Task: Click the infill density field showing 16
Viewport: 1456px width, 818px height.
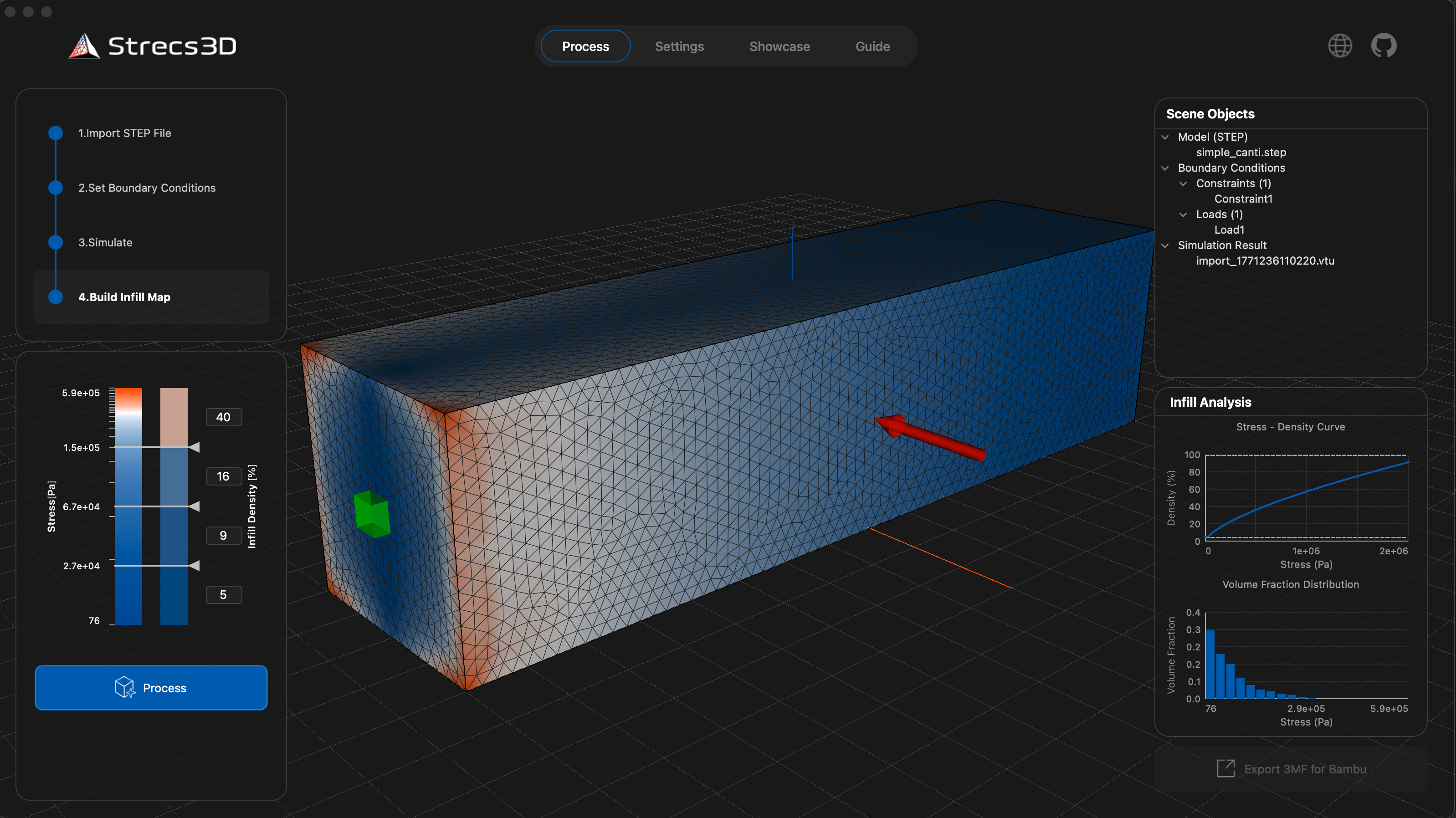Action: [x=224, y=476]
